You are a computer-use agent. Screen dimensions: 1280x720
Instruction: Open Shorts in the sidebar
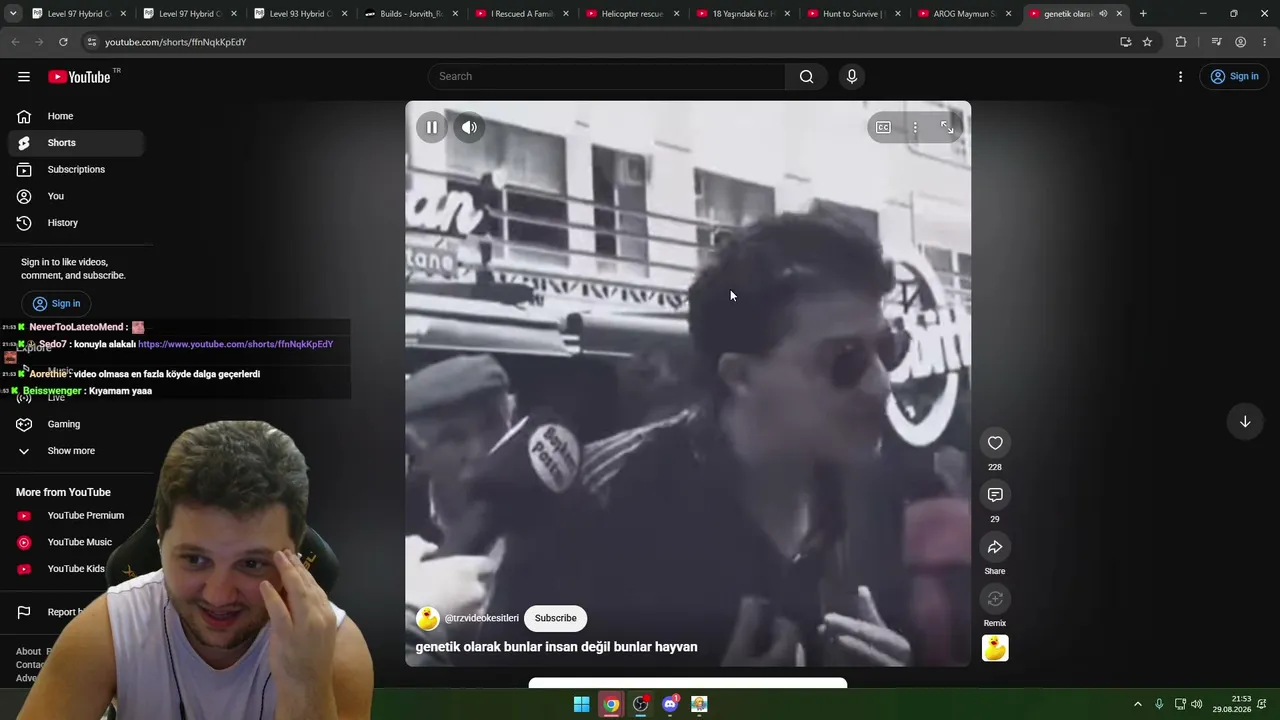[x=76, y=143]
